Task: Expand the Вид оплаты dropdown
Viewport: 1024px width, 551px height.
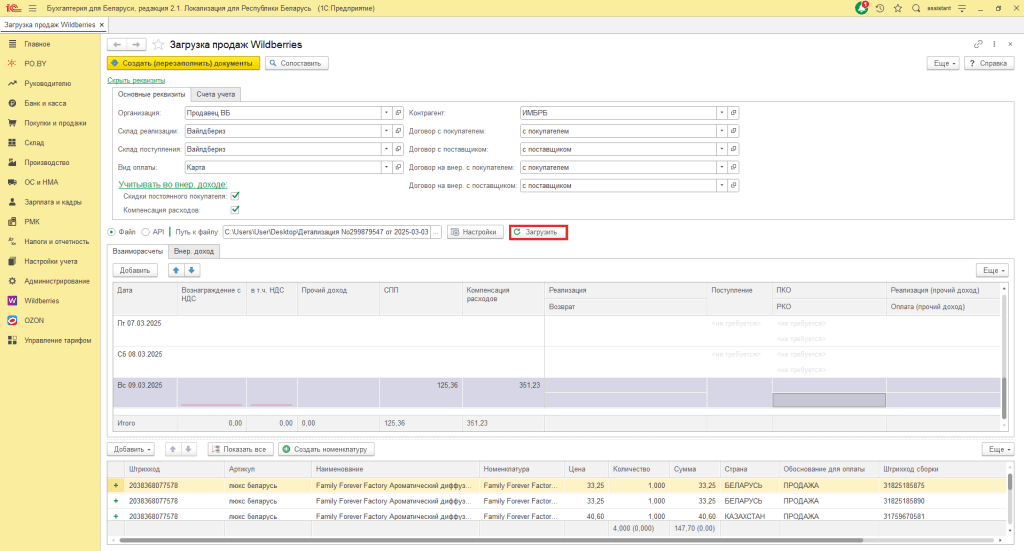Action: [386, 167]
